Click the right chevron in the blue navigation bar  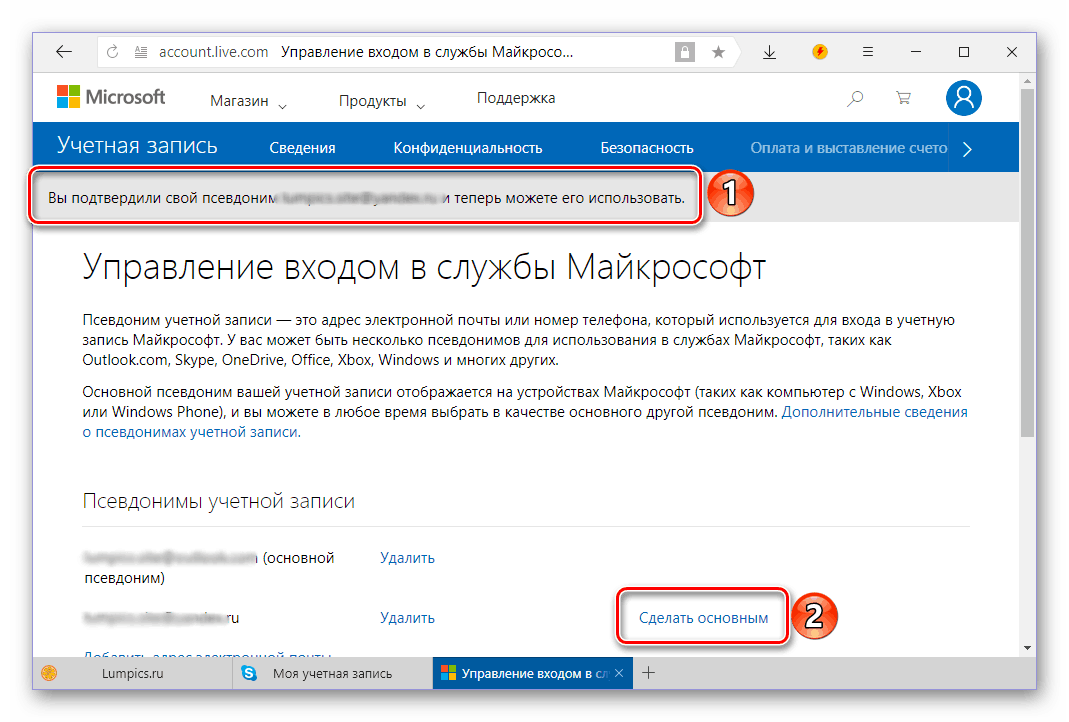coord(966,149)
